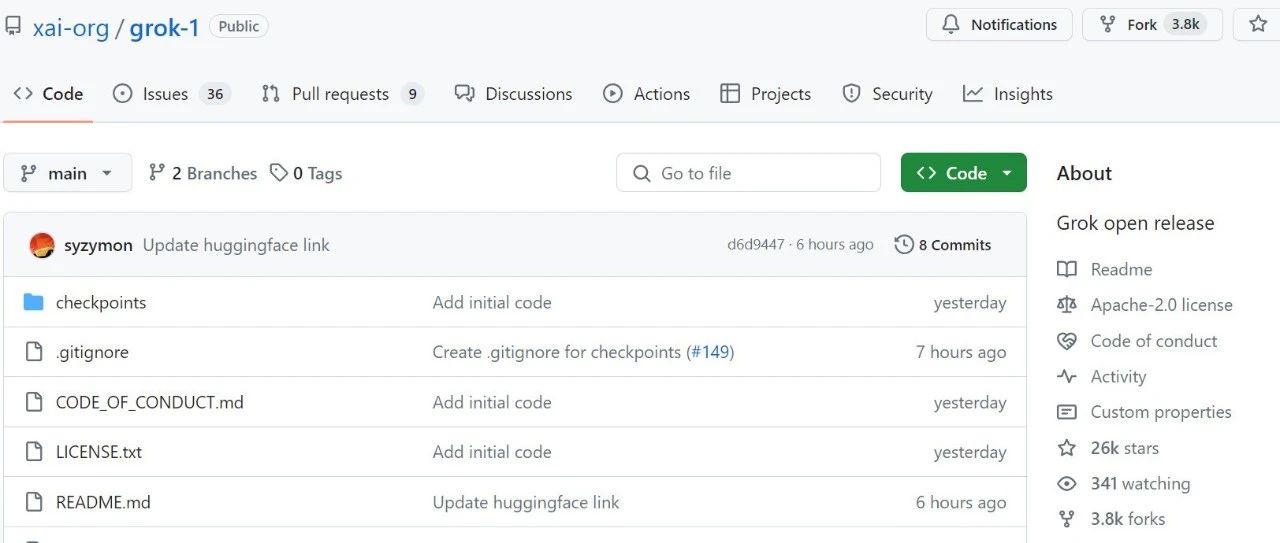Open the grok-1 repository link
Image resolution: width=1280 pixels, height=543 pixels.
pos(164,27)
